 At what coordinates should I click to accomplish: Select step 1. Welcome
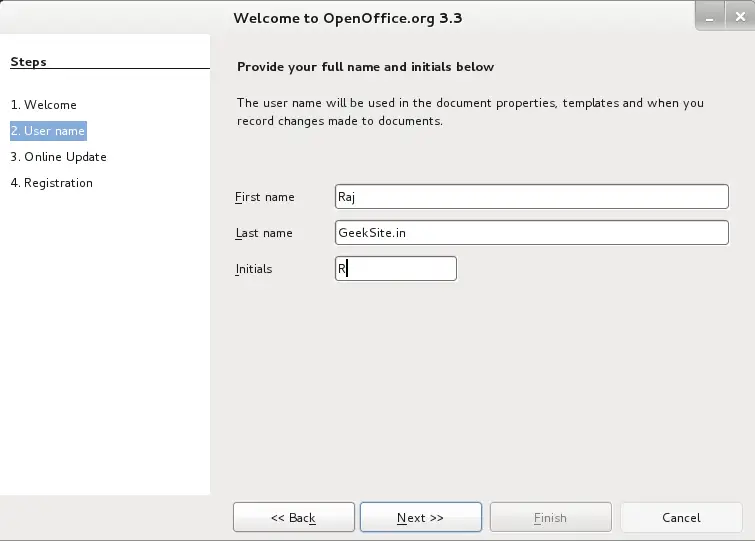point(44,104)
